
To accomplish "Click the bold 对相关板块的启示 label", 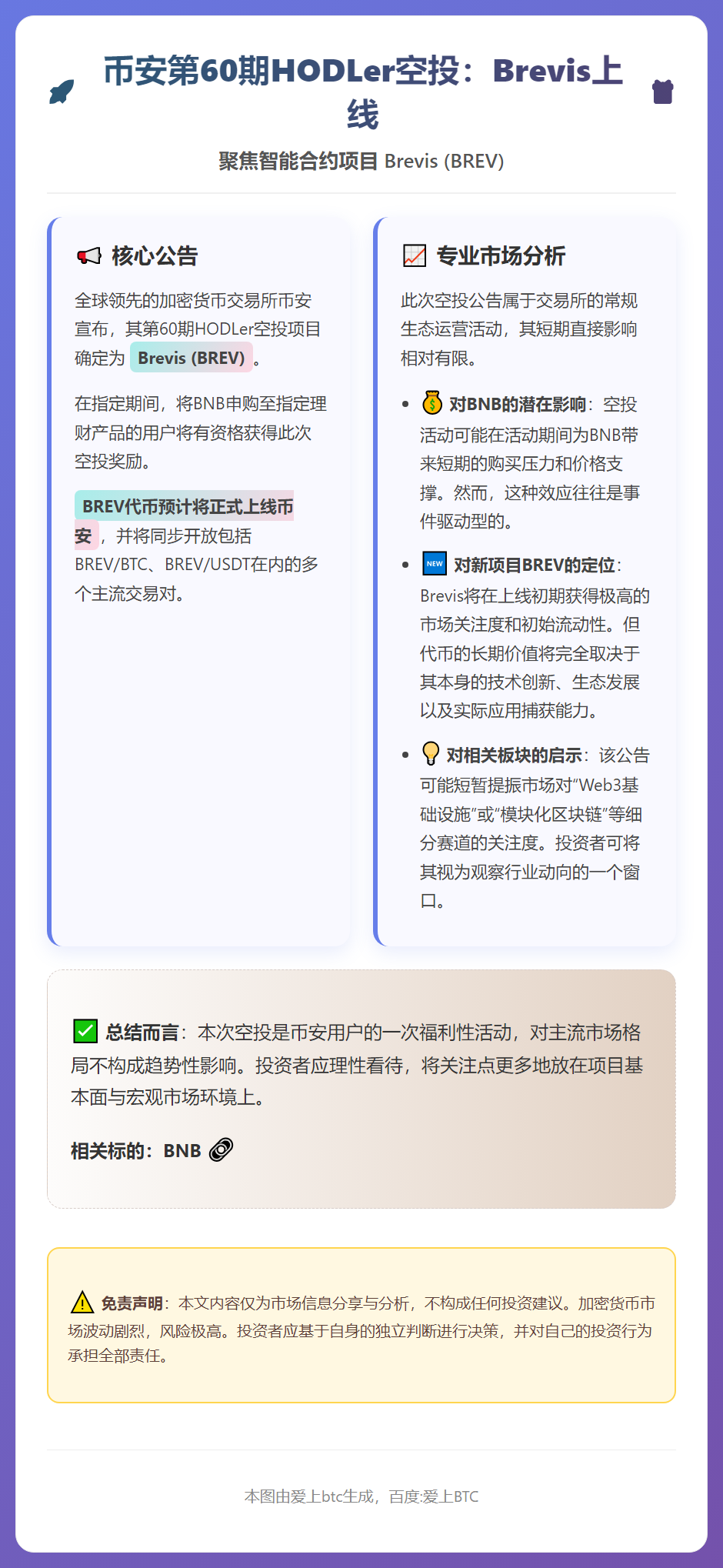I will 515,756.
